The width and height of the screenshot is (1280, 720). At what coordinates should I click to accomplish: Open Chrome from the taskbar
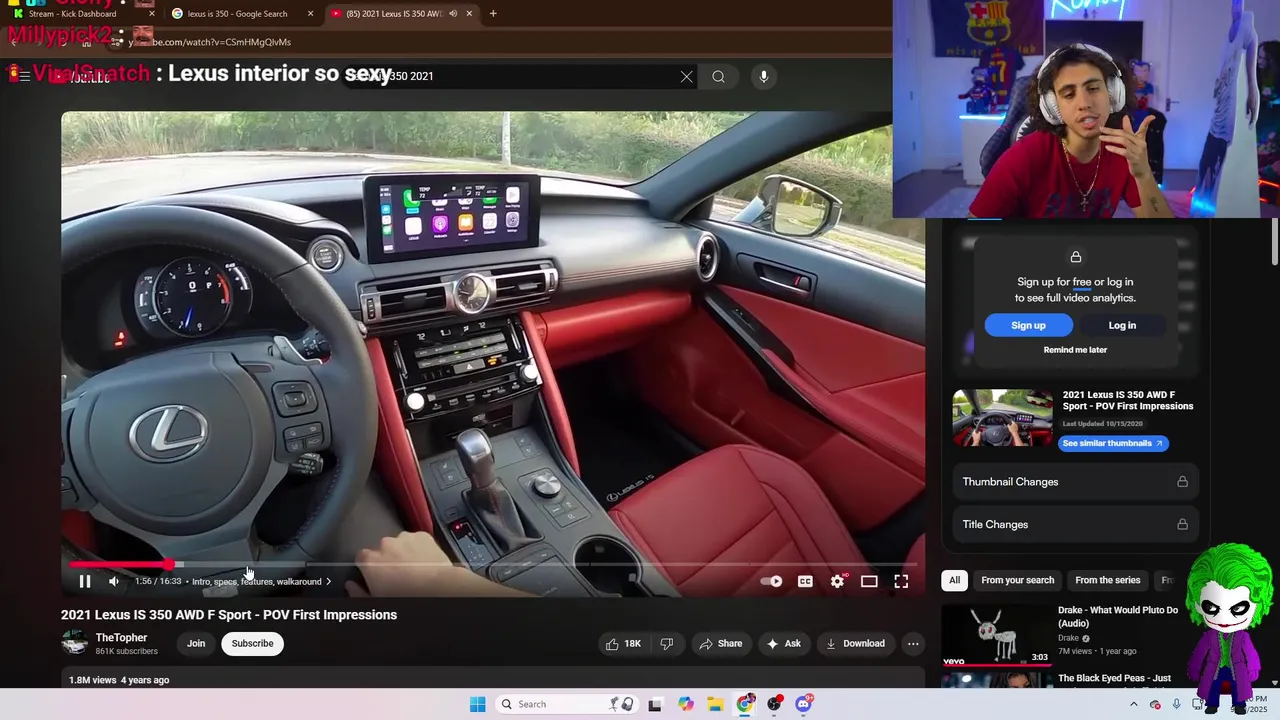coord(745,704)
